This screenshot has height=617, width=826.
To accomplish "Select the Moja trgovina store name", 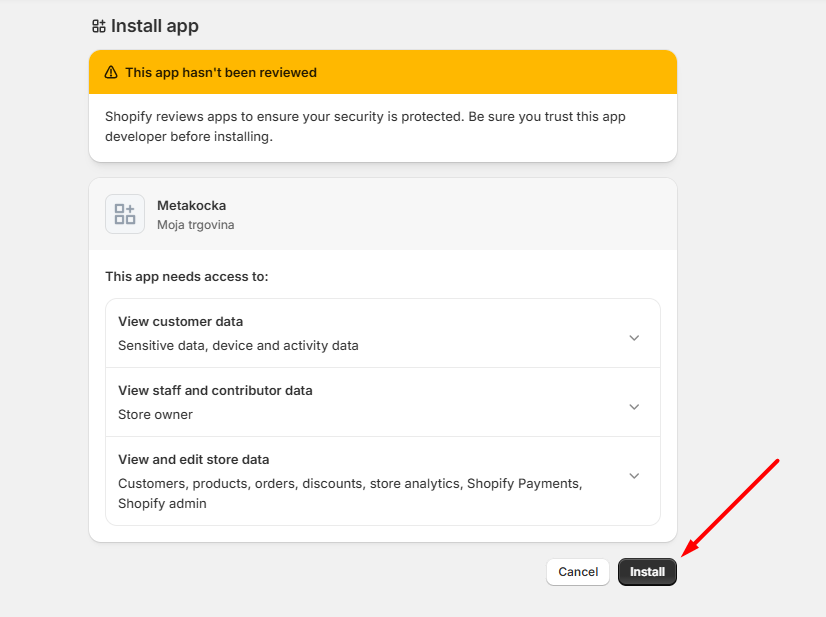I will tap(195, 225).
